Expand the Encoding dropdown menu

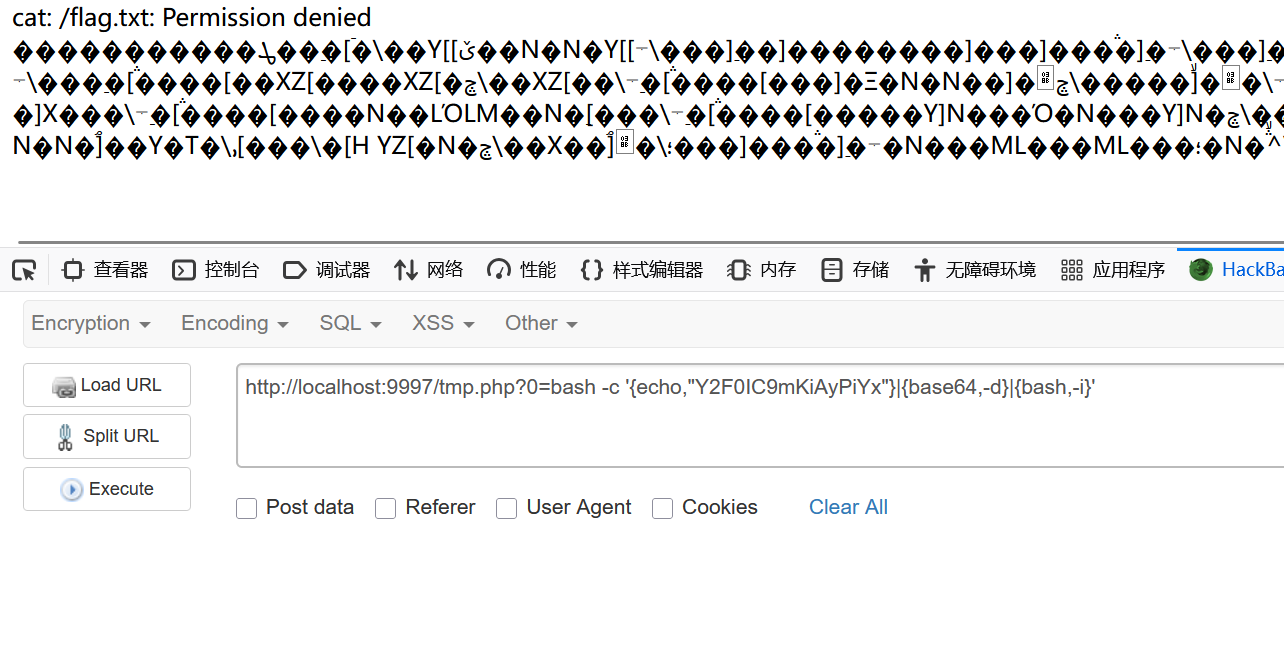[x=235, y=323]
